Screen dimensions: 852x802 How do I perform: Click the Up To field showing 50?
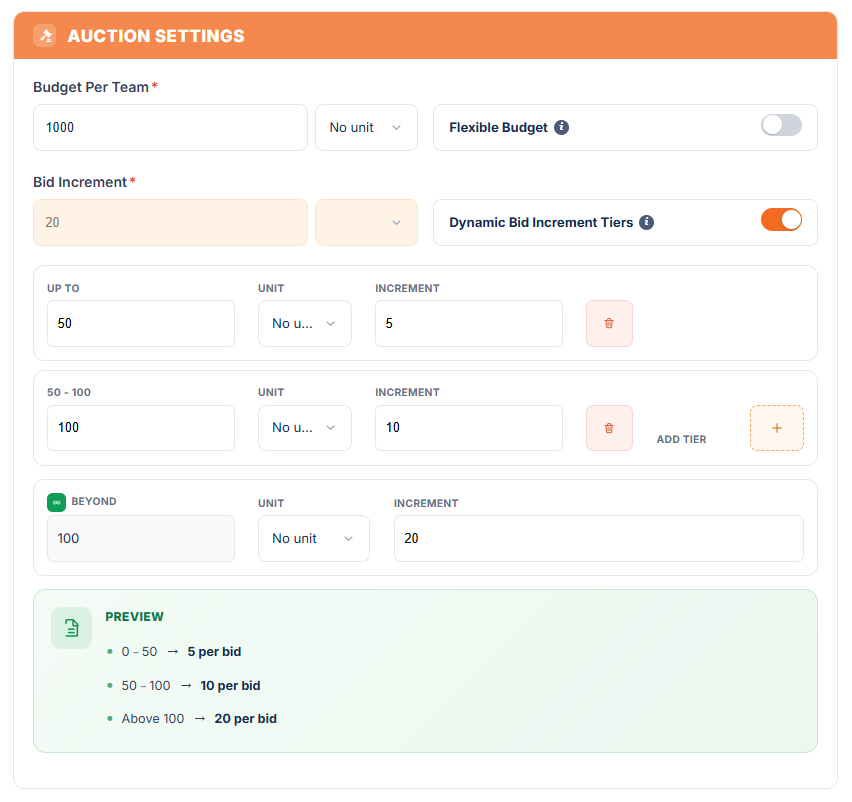pos(141,323)
